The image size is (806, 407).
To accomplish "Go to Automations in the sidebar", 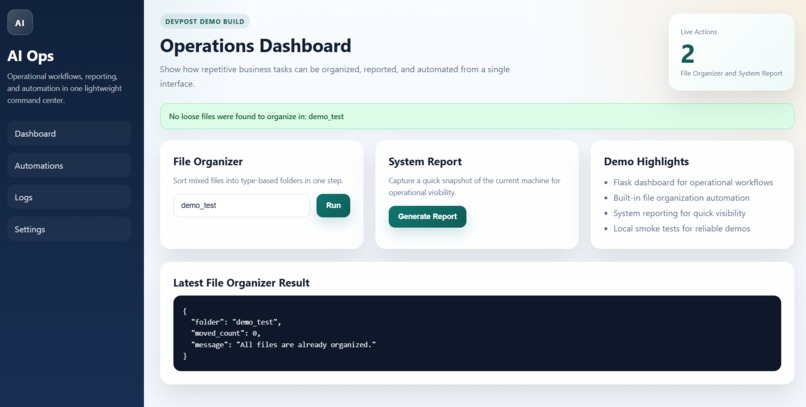I will [x=69, y=165].
